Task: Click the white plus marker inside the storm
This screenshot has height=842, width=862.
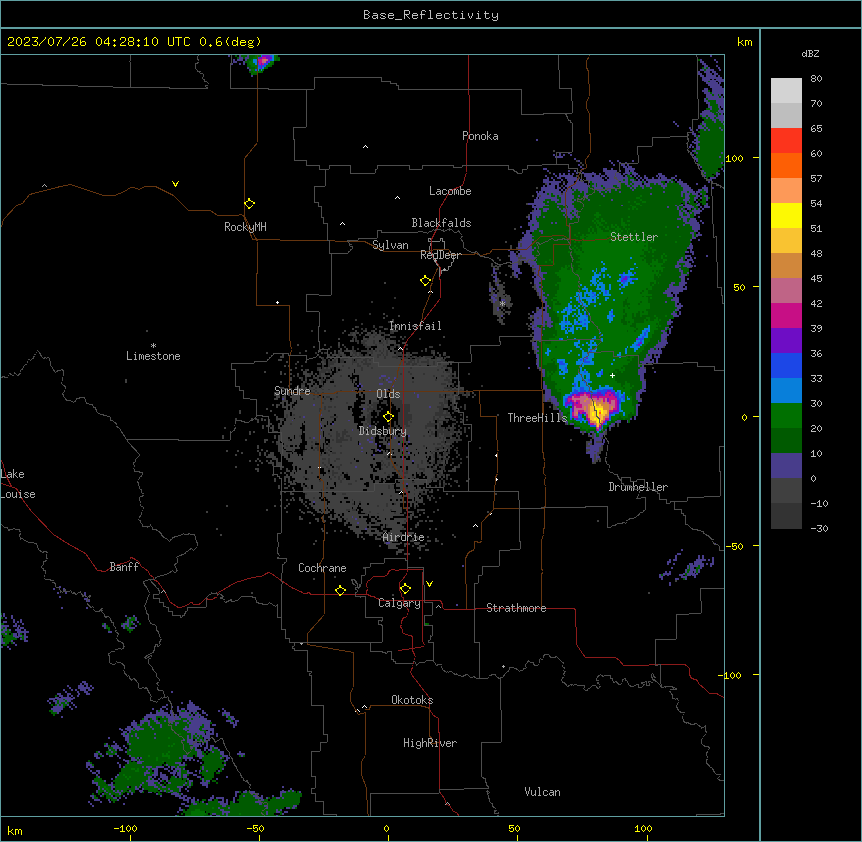Action: (612, 375)
